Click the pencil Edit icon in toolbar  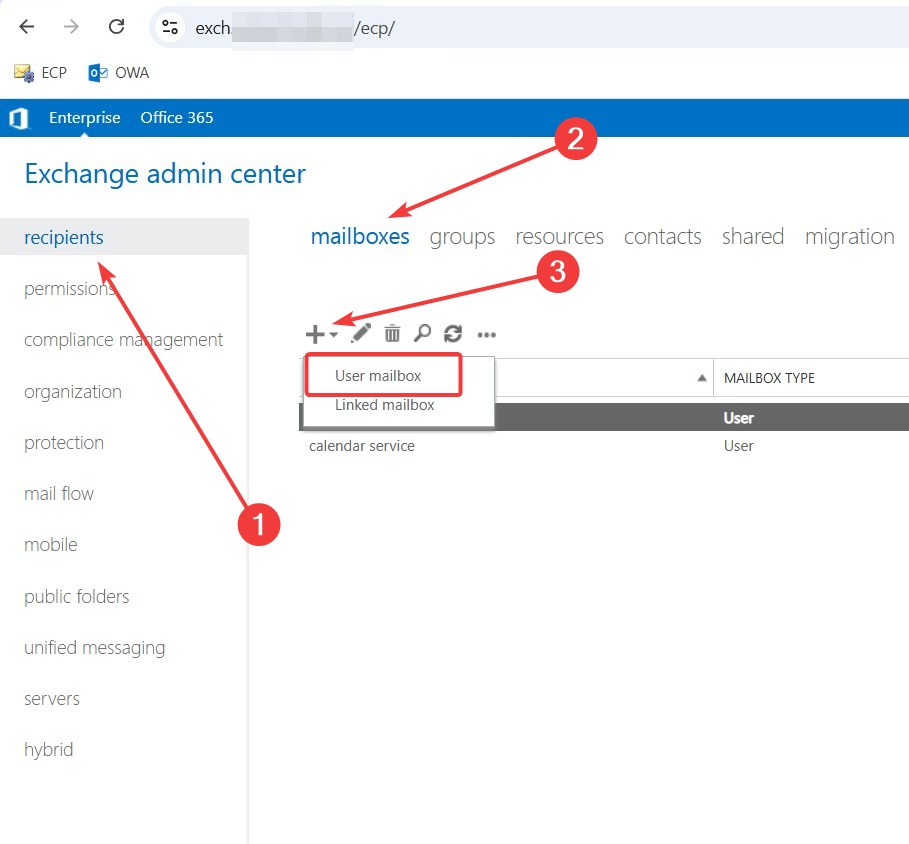click(361, 334)
